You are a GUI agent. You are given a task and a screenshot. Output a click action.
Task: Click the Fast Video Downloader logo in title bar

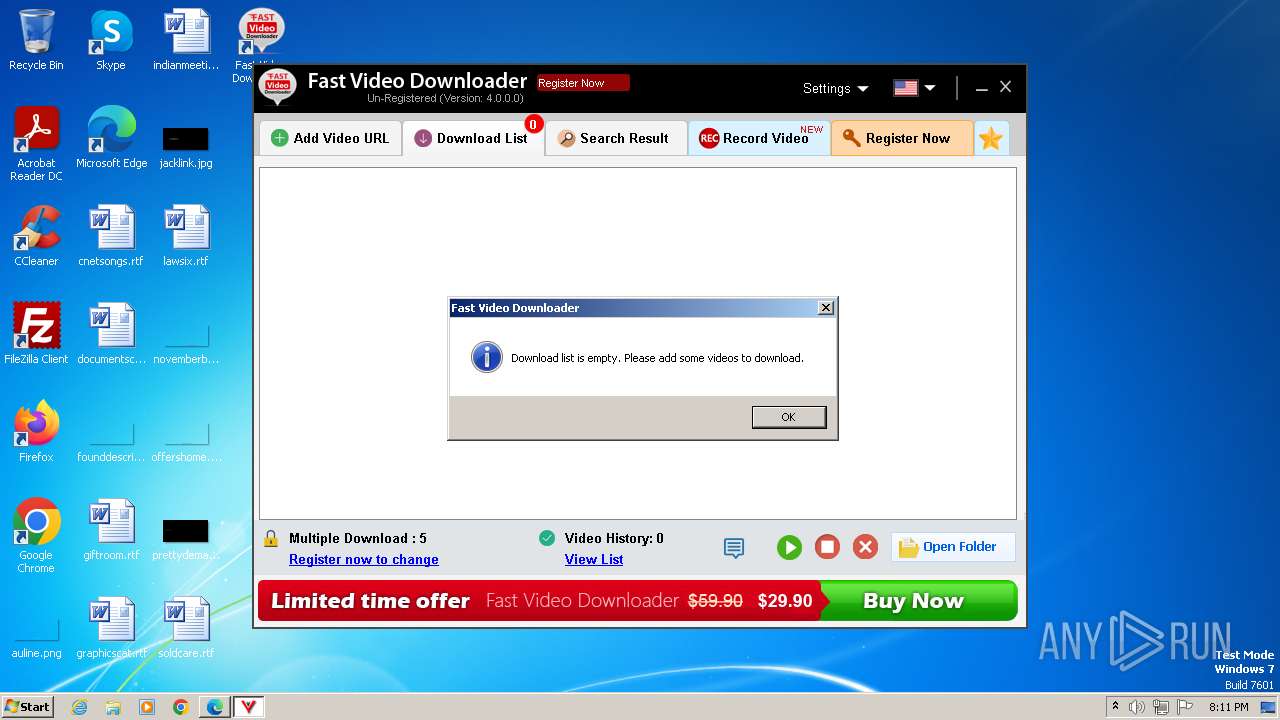[277, 88]
